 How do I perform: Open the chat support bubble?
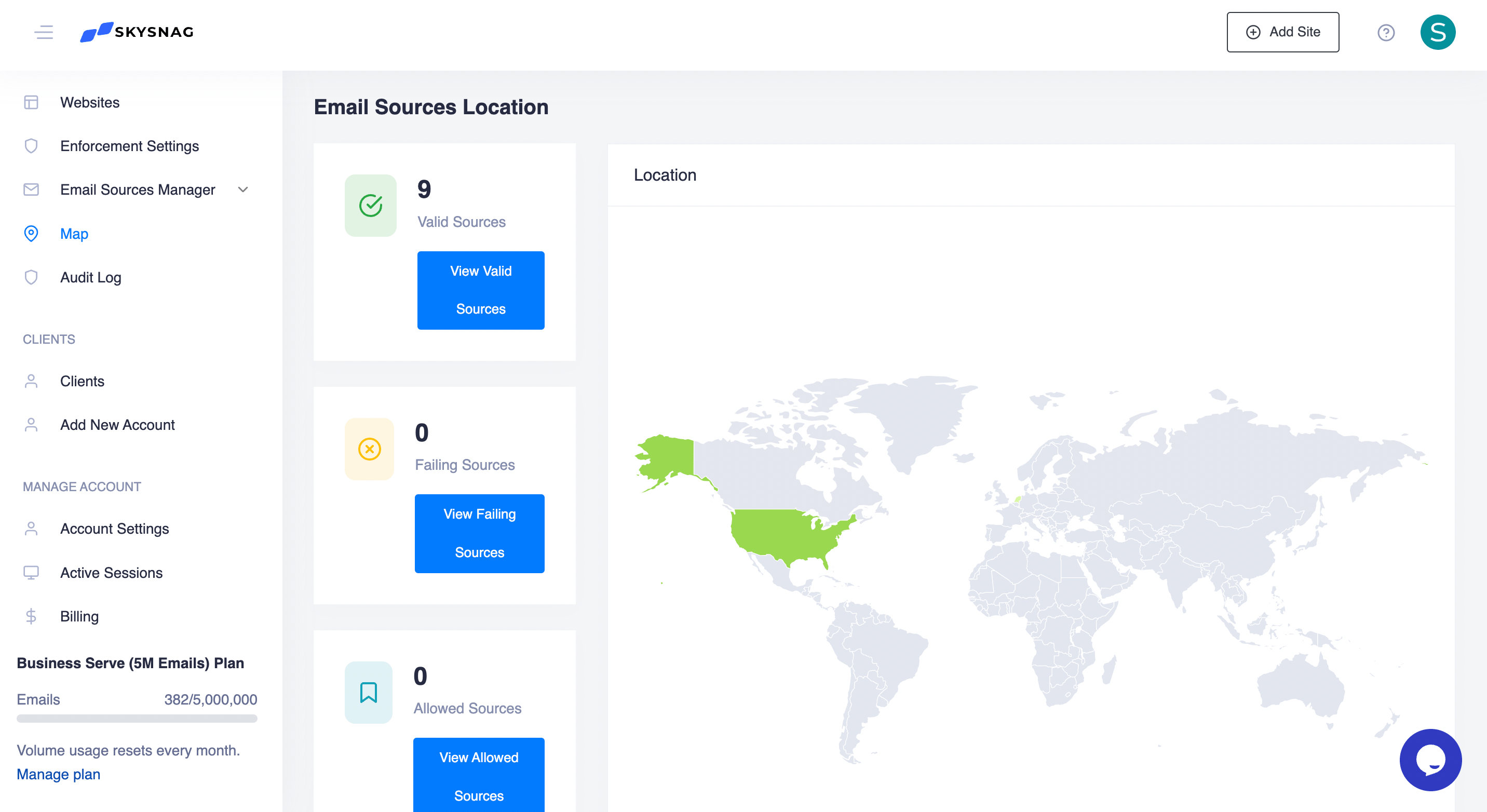(x=1430, y=759)
